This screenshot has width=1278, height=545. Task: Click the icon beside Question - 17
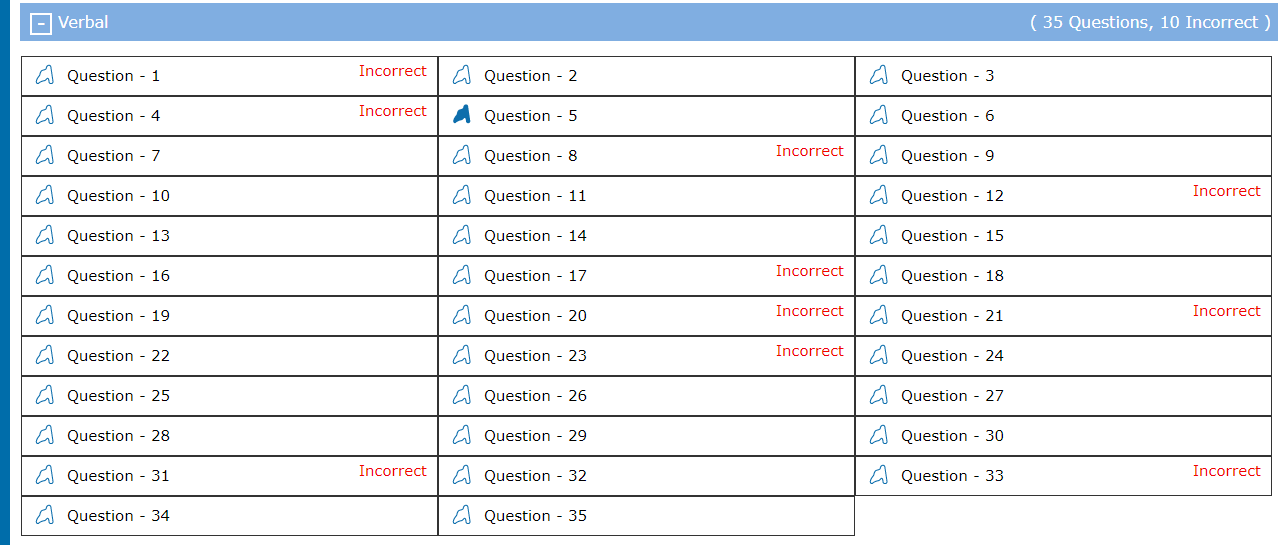(461, 276)
